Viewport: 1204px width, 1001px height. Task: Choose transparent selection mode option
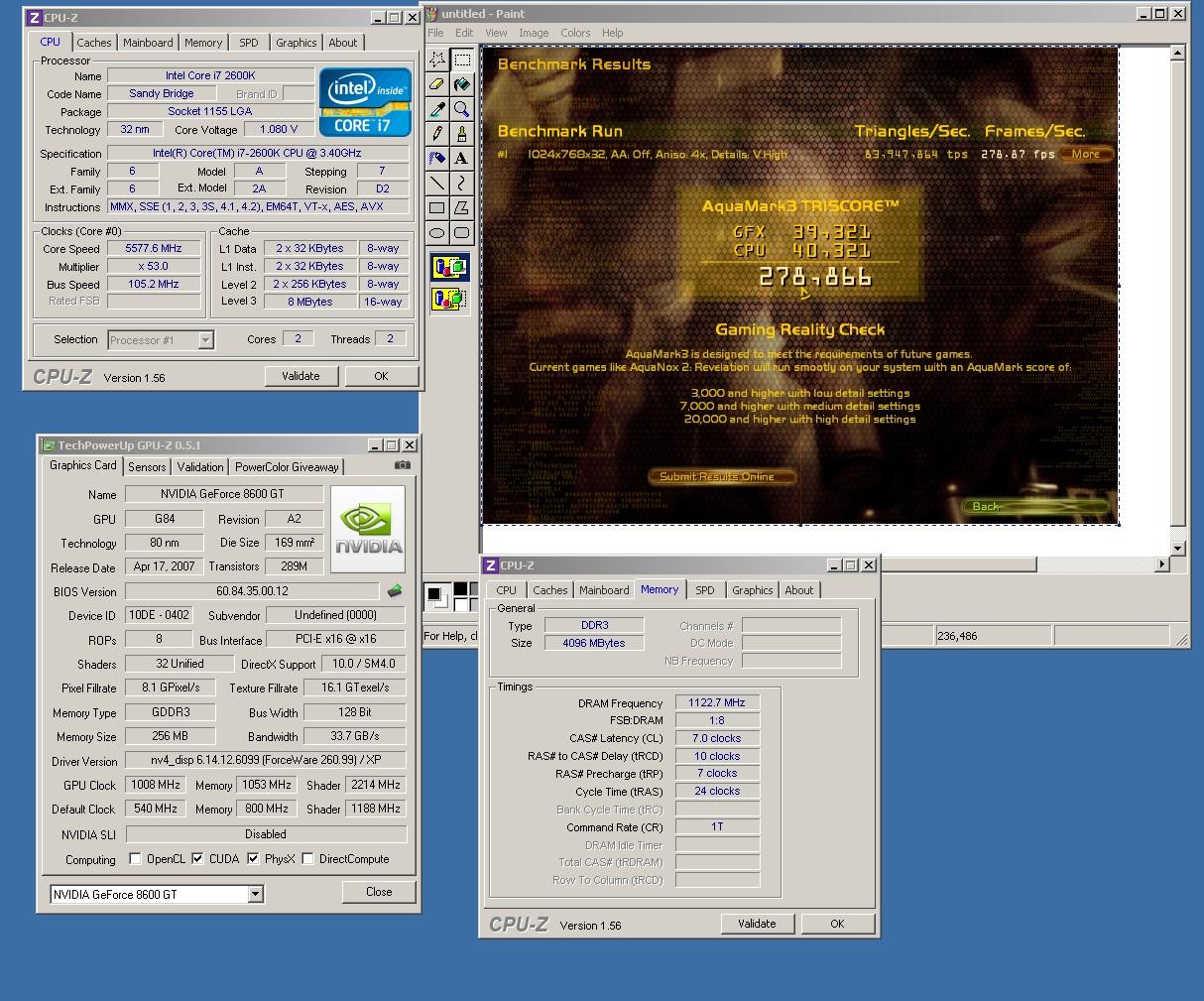(x=449, y=298)
